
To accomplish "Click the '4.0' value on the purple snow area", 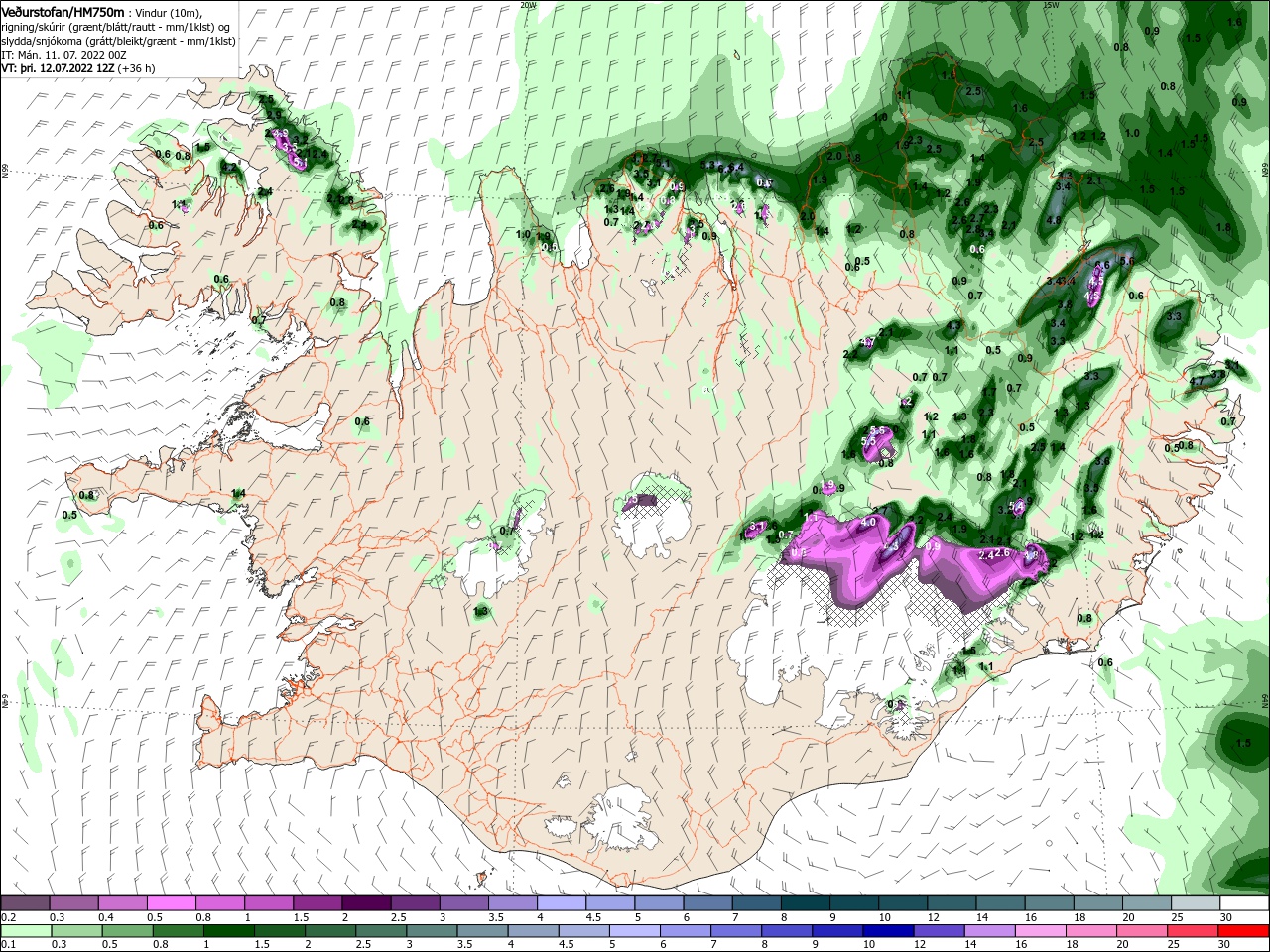I will [868, 522].
